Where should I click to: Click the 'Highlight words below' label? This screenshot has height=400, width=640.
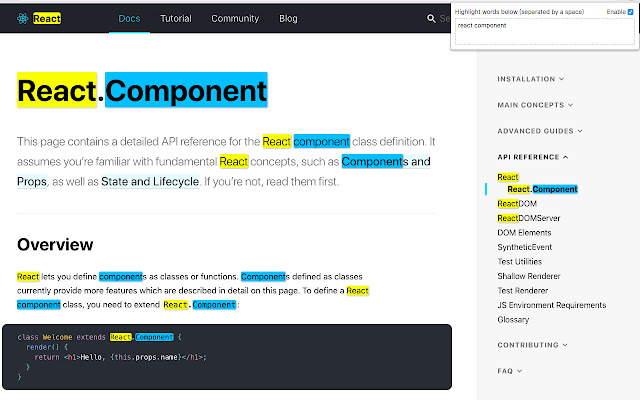tap(519, 12)
